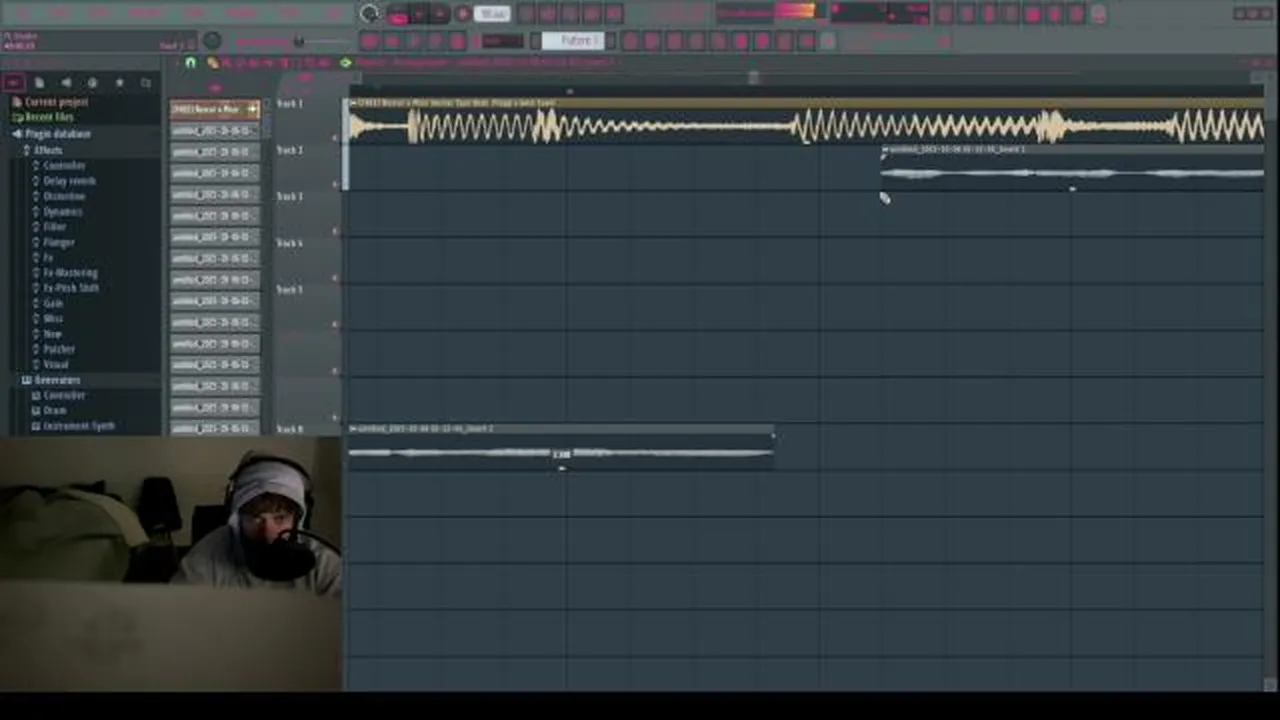
Task: Open Distortion effects category
Action: (x=63, y=196)
